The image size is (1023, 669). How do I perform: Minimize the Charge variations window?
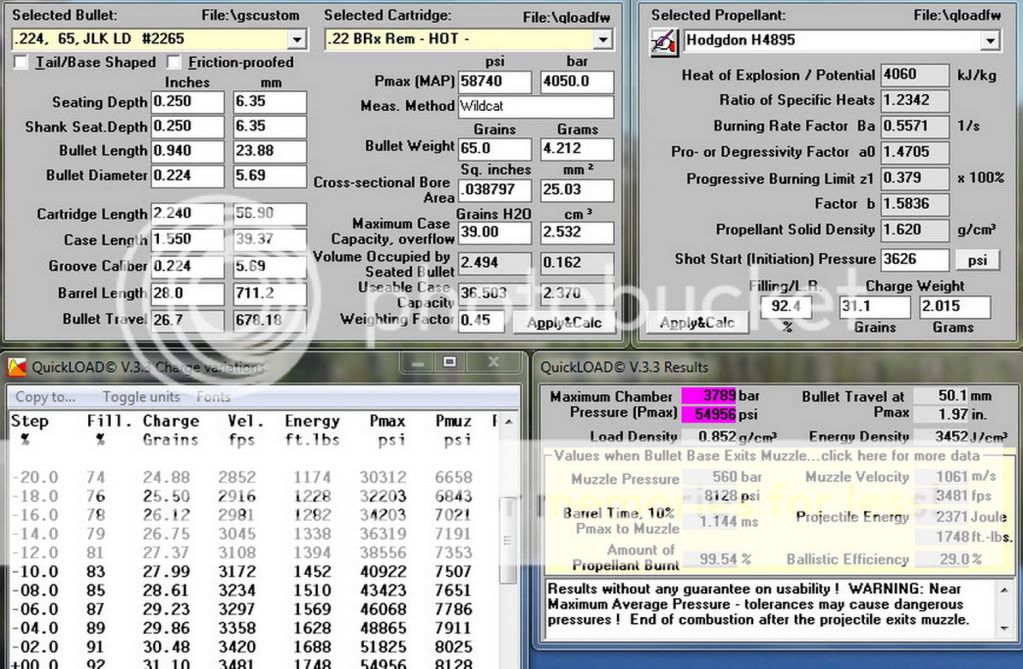click(418, 362)
